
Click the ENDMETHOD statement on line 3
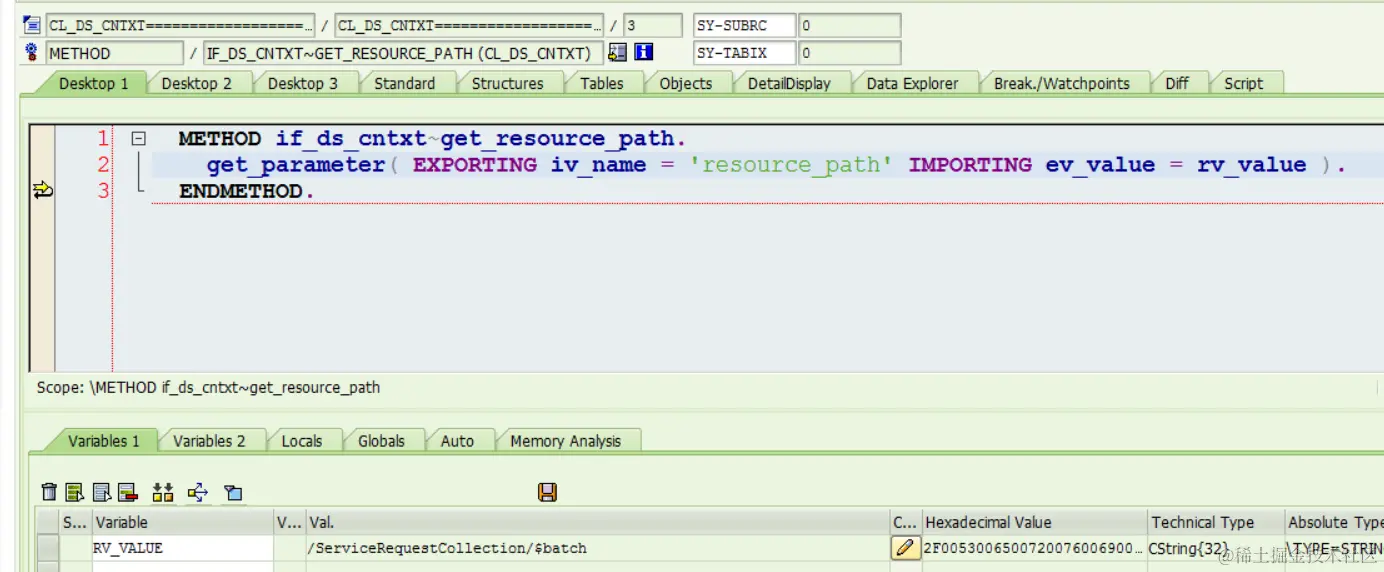pos(246,191)
